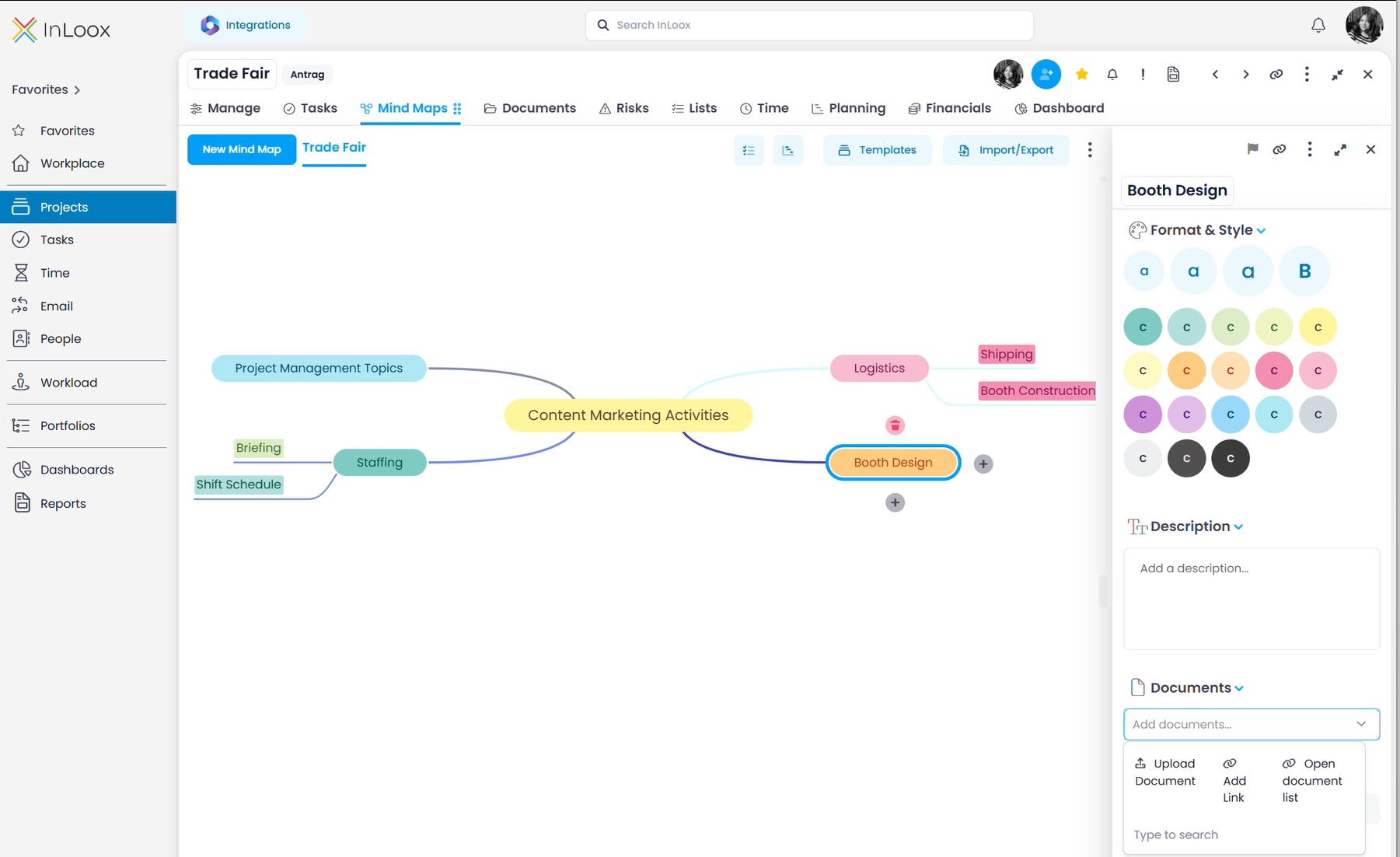Image resolution: width=1400 pixels, height=857 pixels.
Task: Create a New Mind Map
Action: [x=242, y=149]
